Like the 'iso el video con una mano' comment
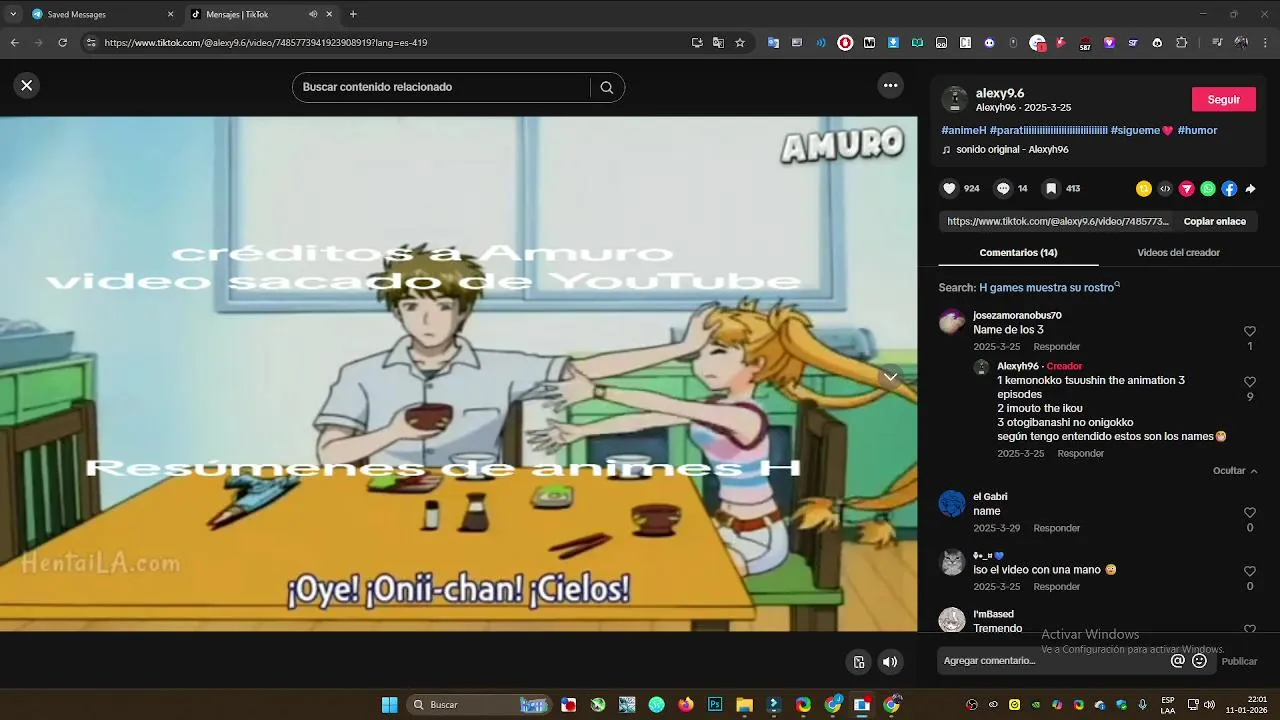The height and width of the screenshot is (720, 1280). coord(1250,571)
